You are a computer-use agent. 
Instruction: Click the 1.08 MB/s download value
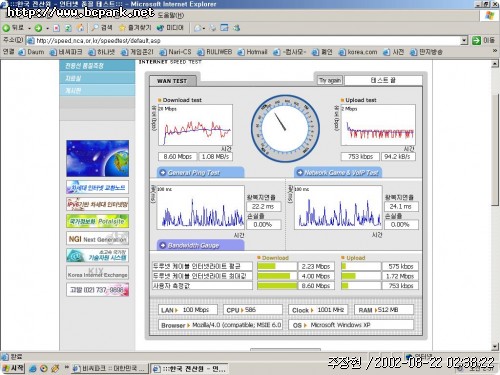[215, 157]
